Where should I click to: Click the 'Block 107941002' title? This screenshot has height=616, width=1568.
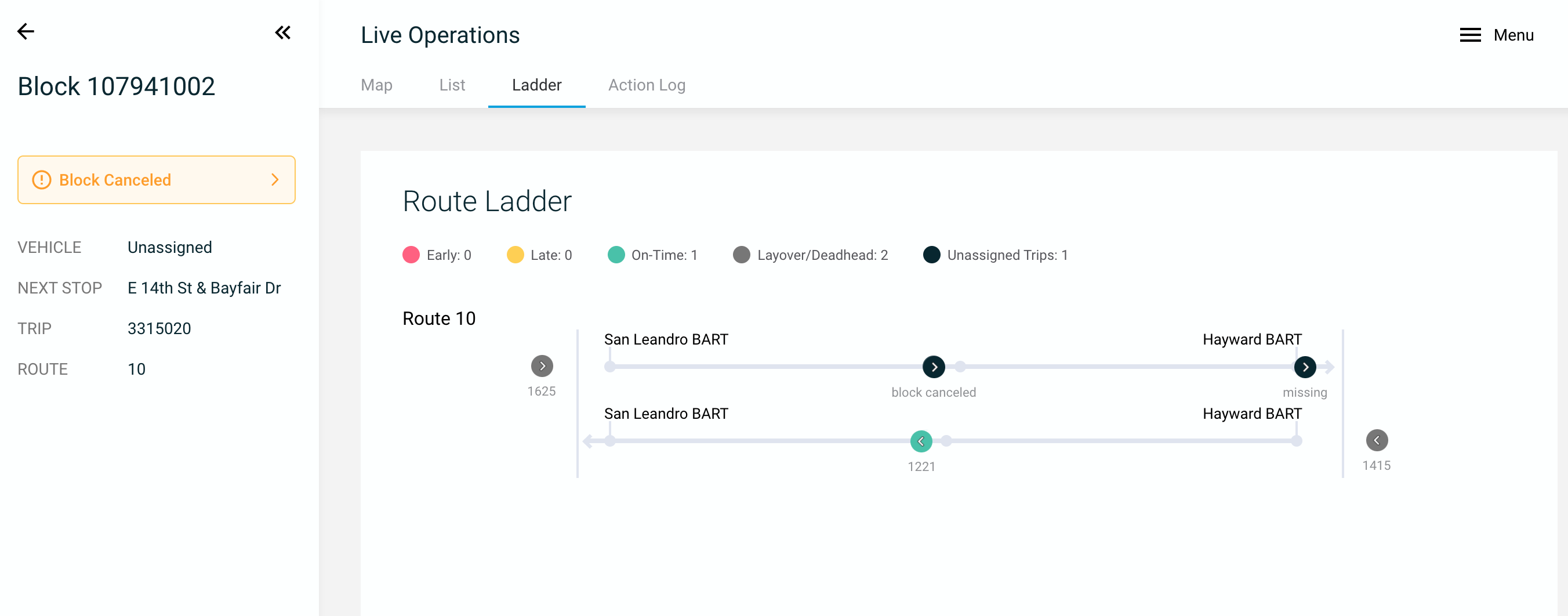(x=116, y=86)
